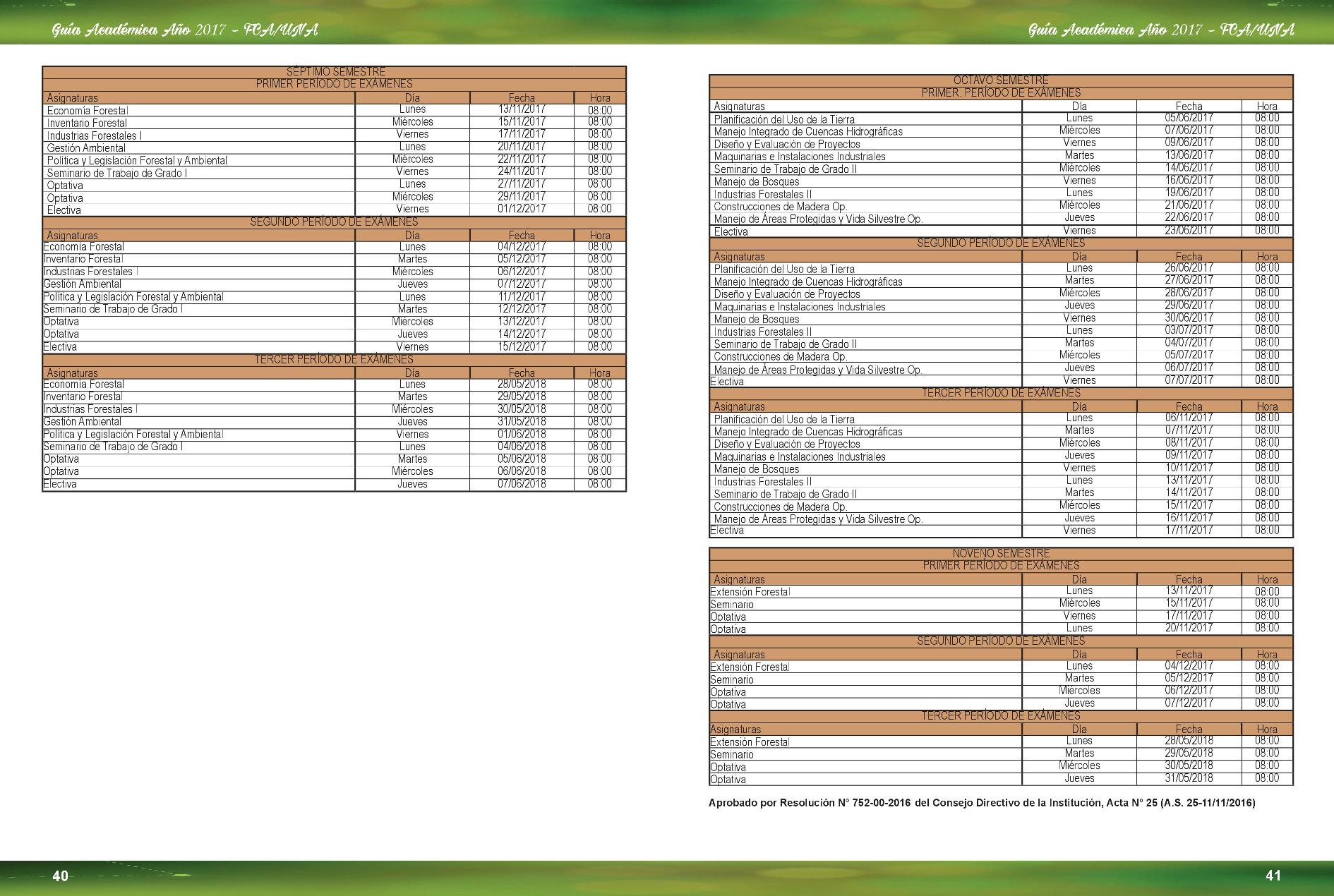Click the date 09/06/2017

(x=1189, y=143)
